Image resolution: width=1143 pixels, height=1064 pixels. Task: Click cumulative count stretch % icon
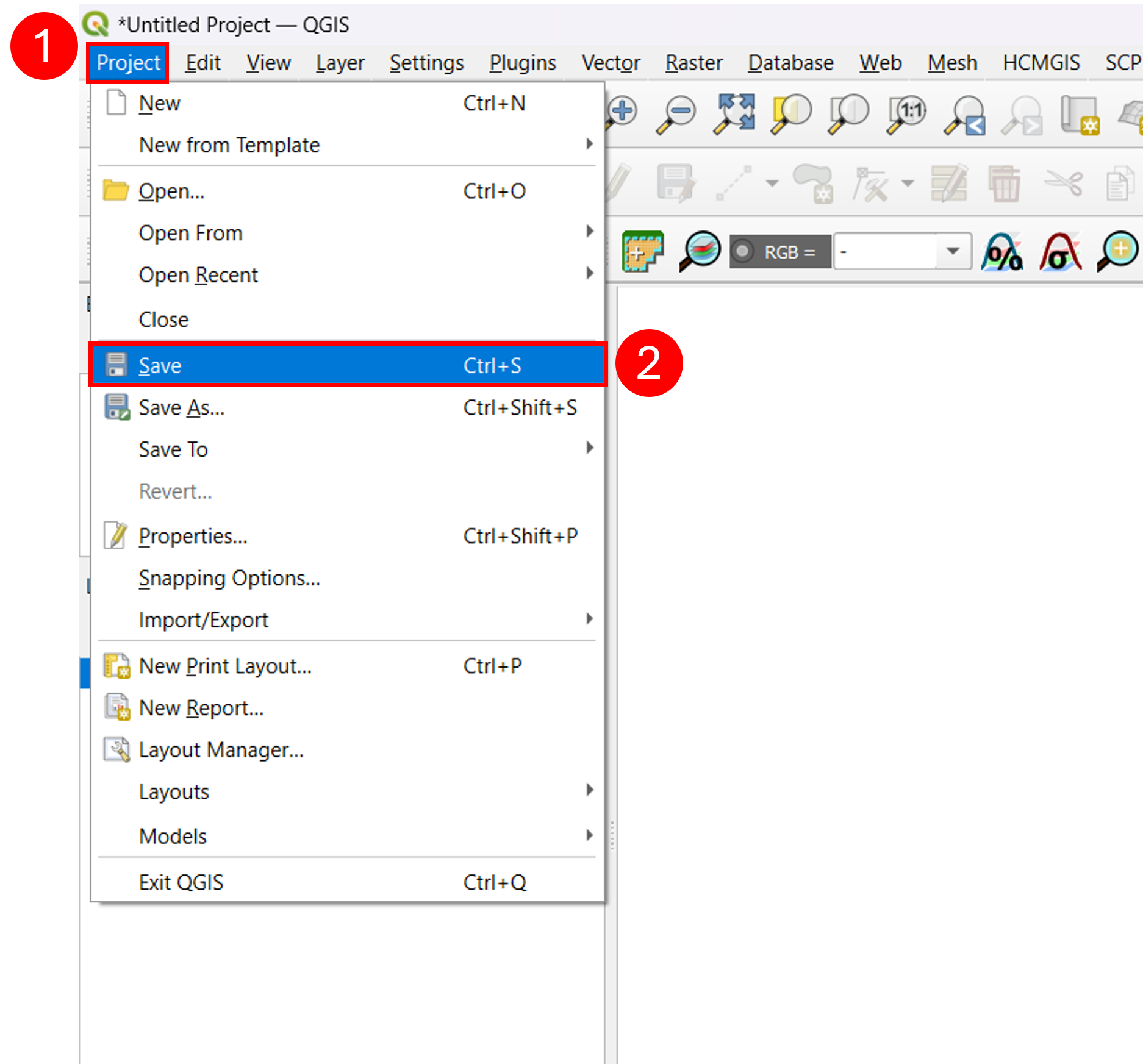pos(1002,251)
